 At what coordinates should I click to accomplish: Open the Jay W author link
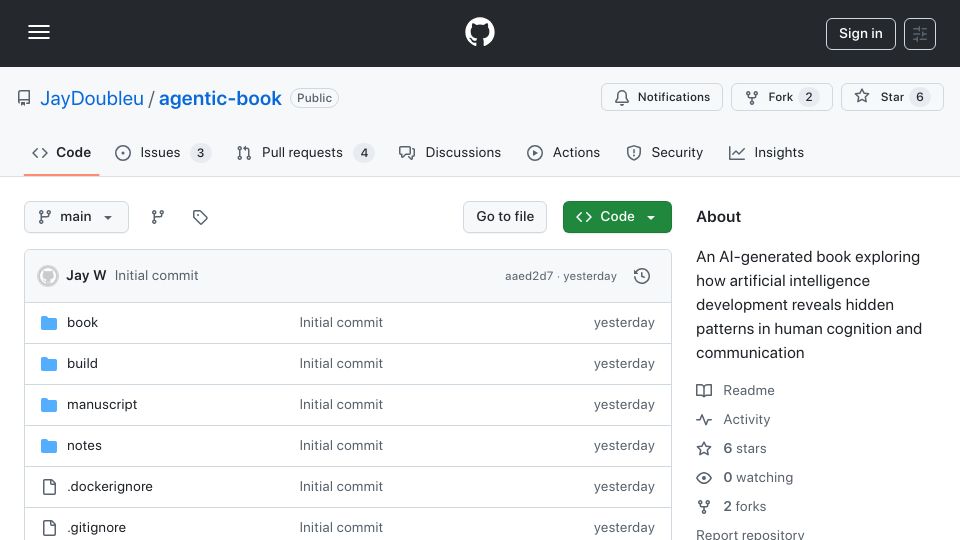86,276
